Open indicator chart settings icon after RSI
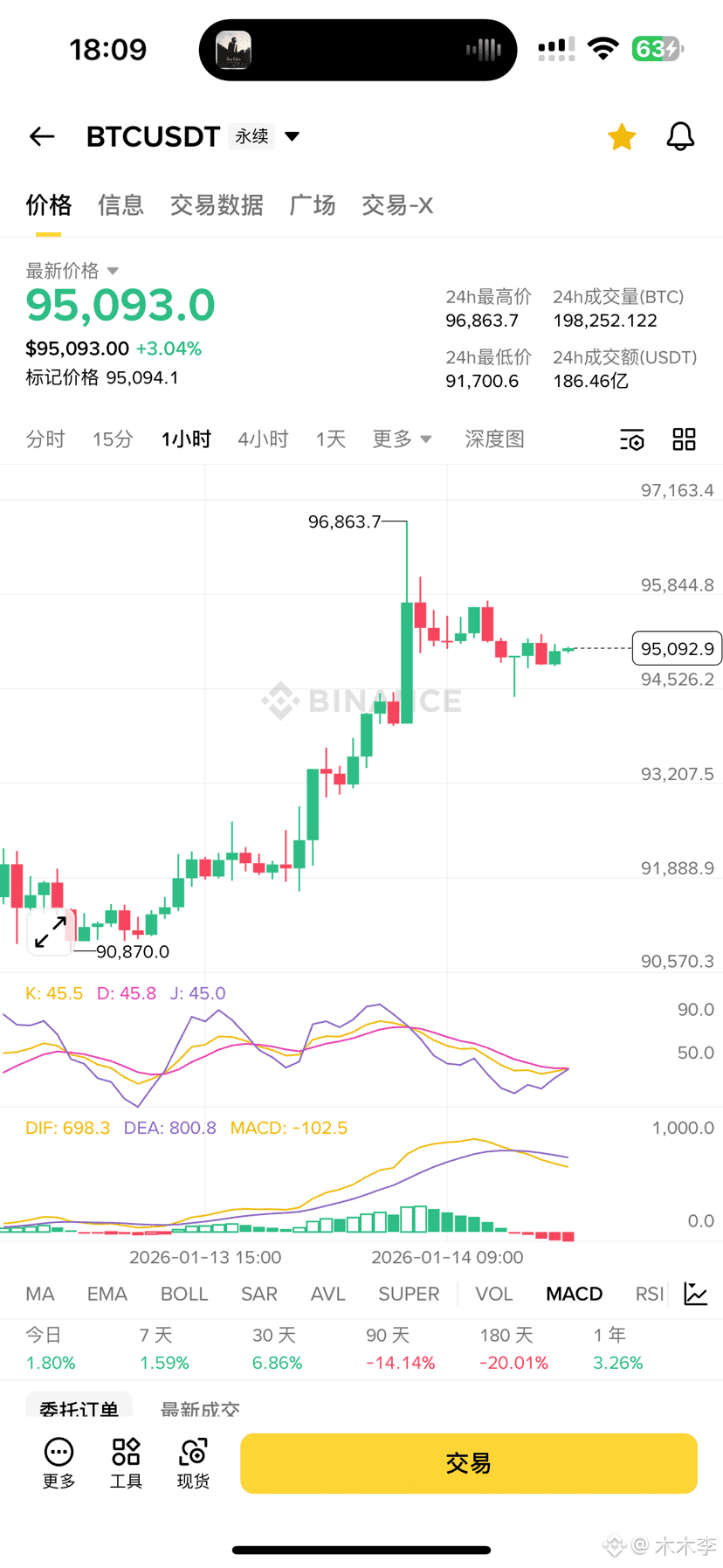Screen dimensions: 723x1568 click(x=696, y=1294)
